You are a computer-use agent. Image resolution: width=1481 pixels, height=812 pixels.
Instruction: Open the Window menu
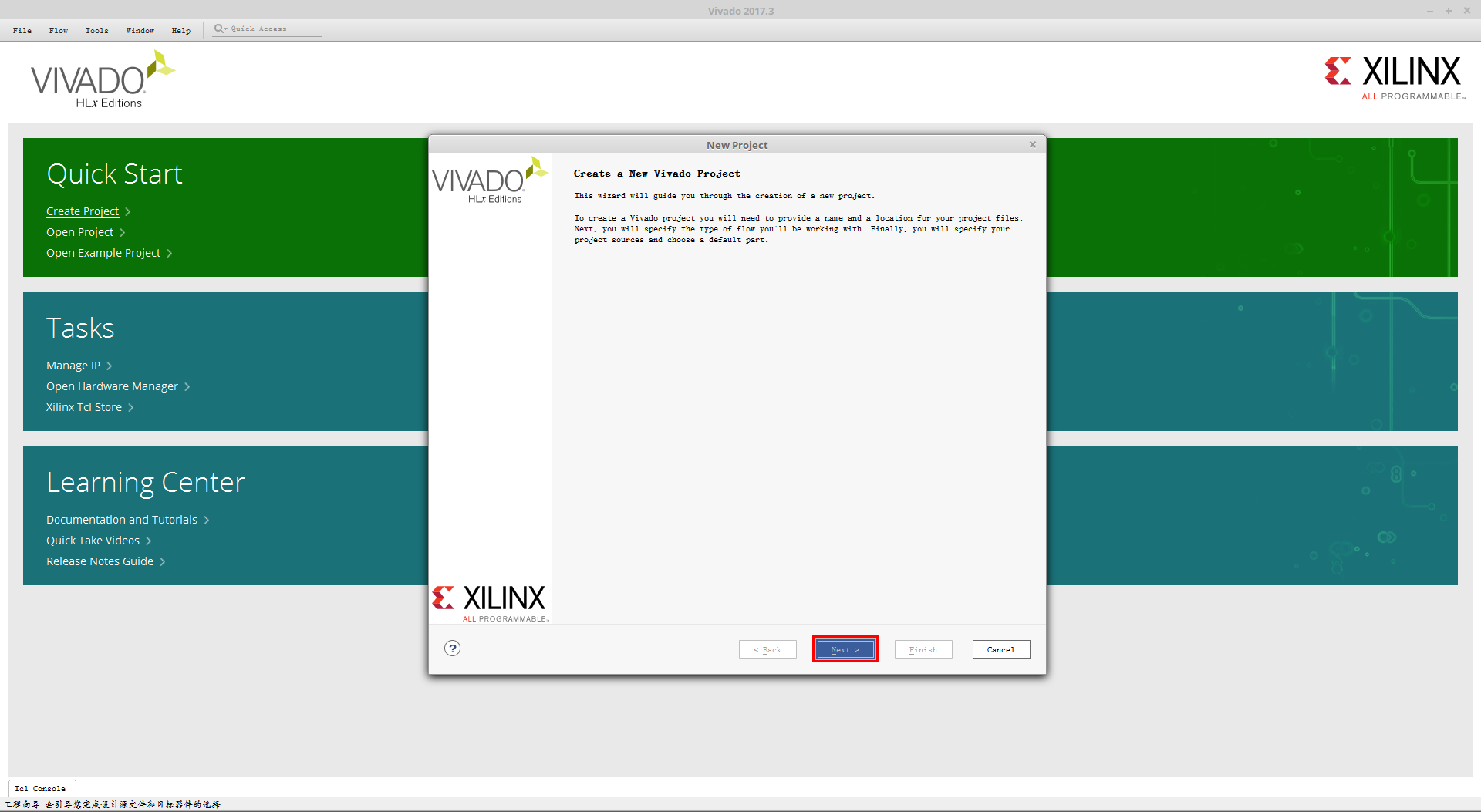click(140, 31)
